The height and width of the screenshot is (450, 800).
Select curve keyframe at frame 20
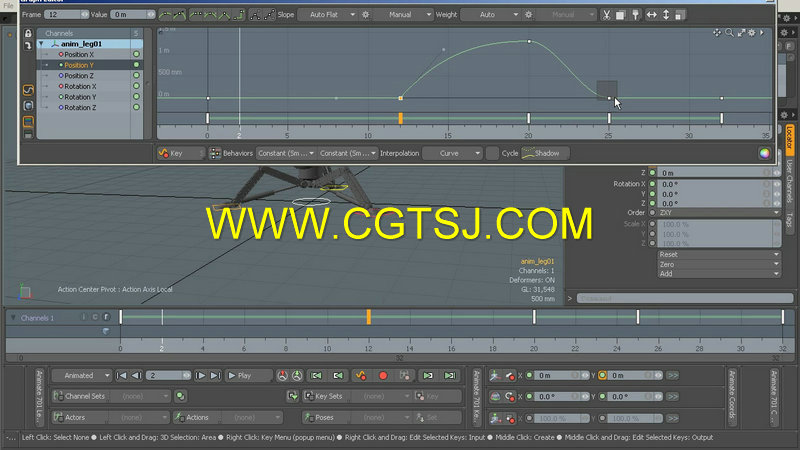529,41
